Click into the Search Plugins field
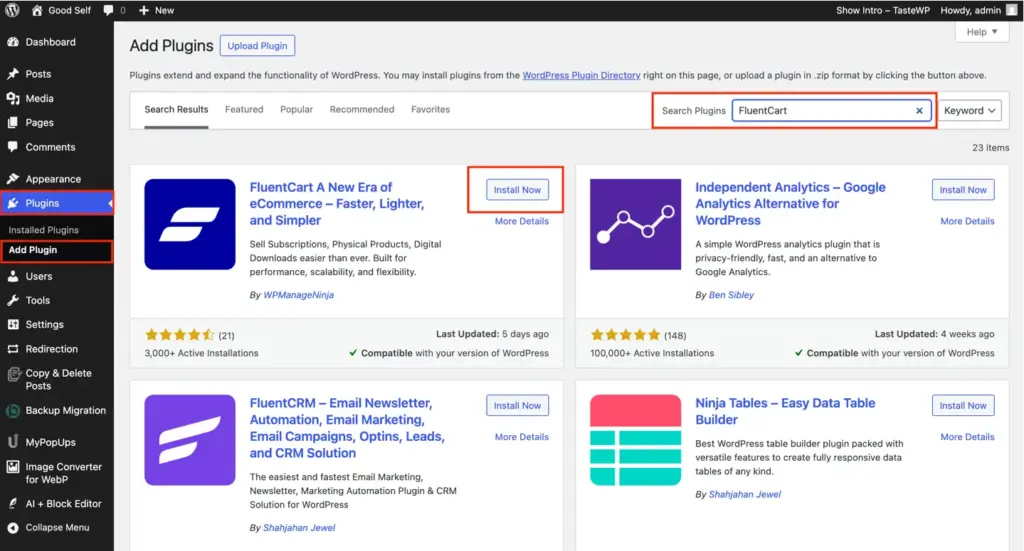 click(822, 111)
